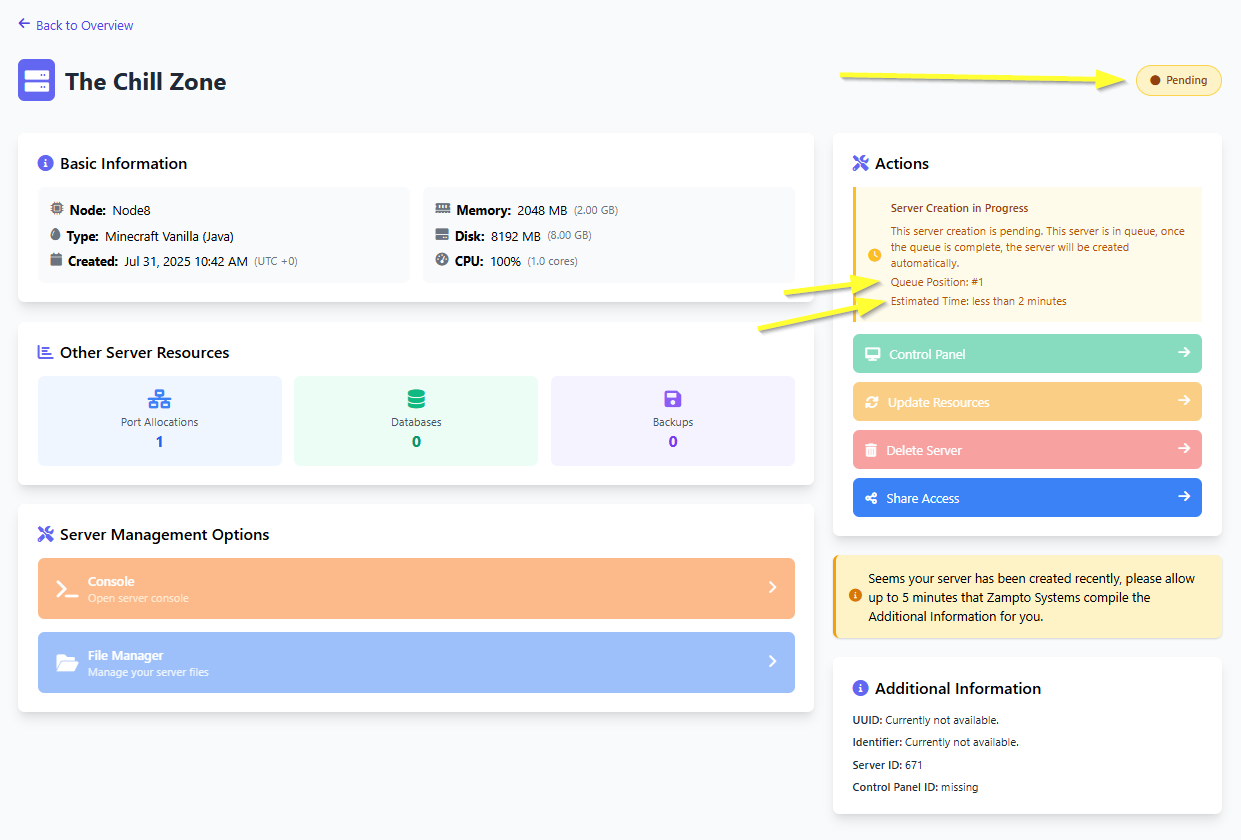Select the UUID: Currently not available line
The height and width of the screenshot is (840, 1241).
tap(926, 720)
